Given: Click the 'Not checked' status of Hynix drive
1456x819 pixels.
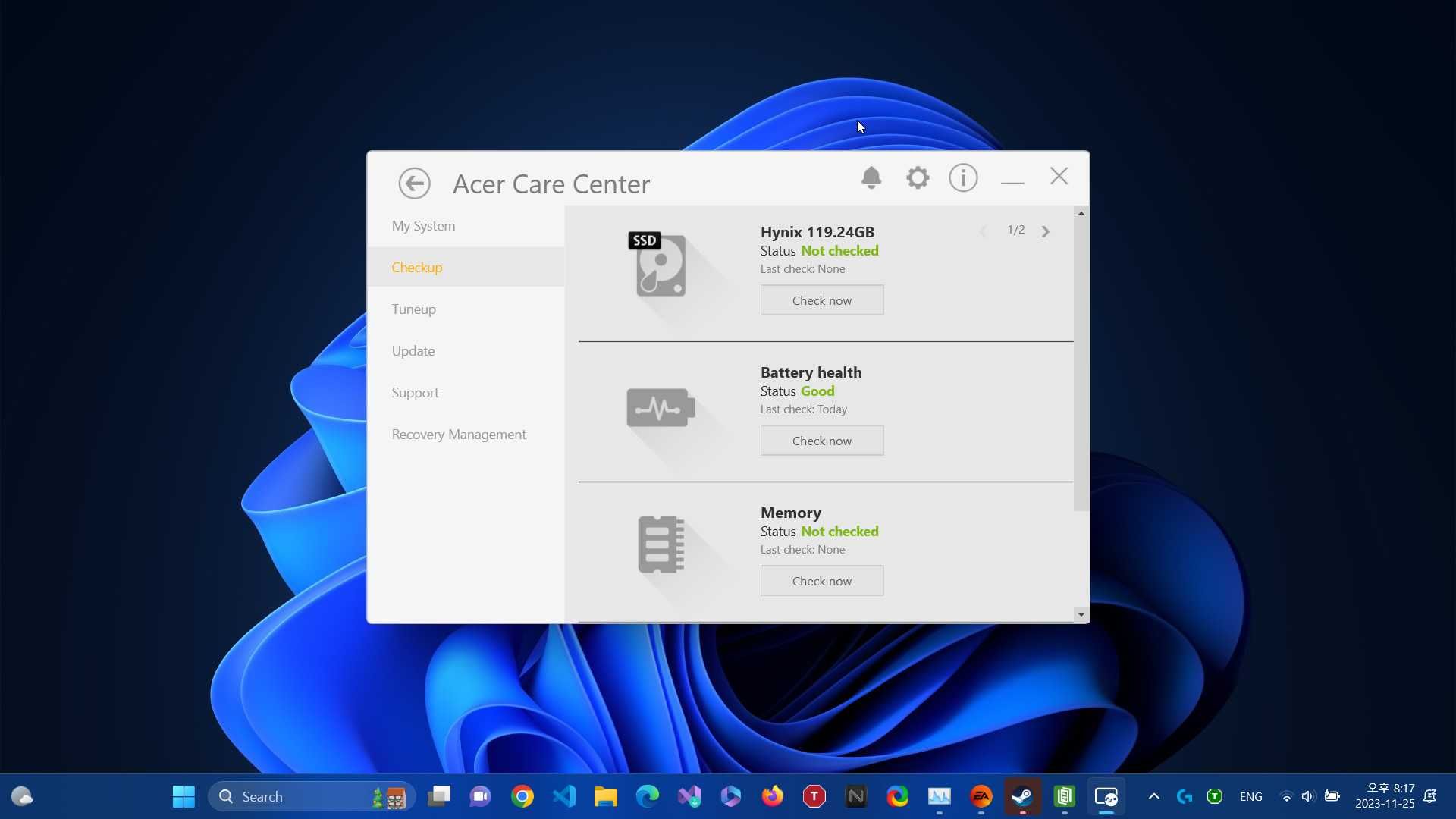Looking at the screenshot, I should (x=839, y=251).
